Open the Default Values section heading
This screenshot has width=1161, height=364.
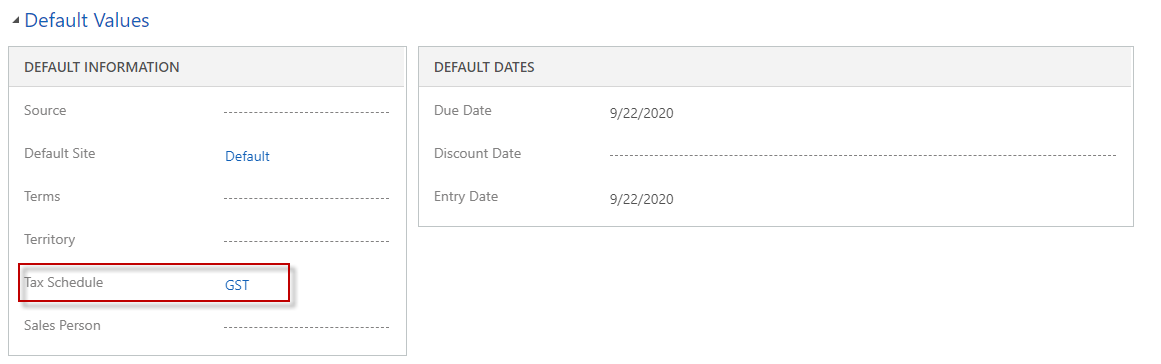point(87,20)
